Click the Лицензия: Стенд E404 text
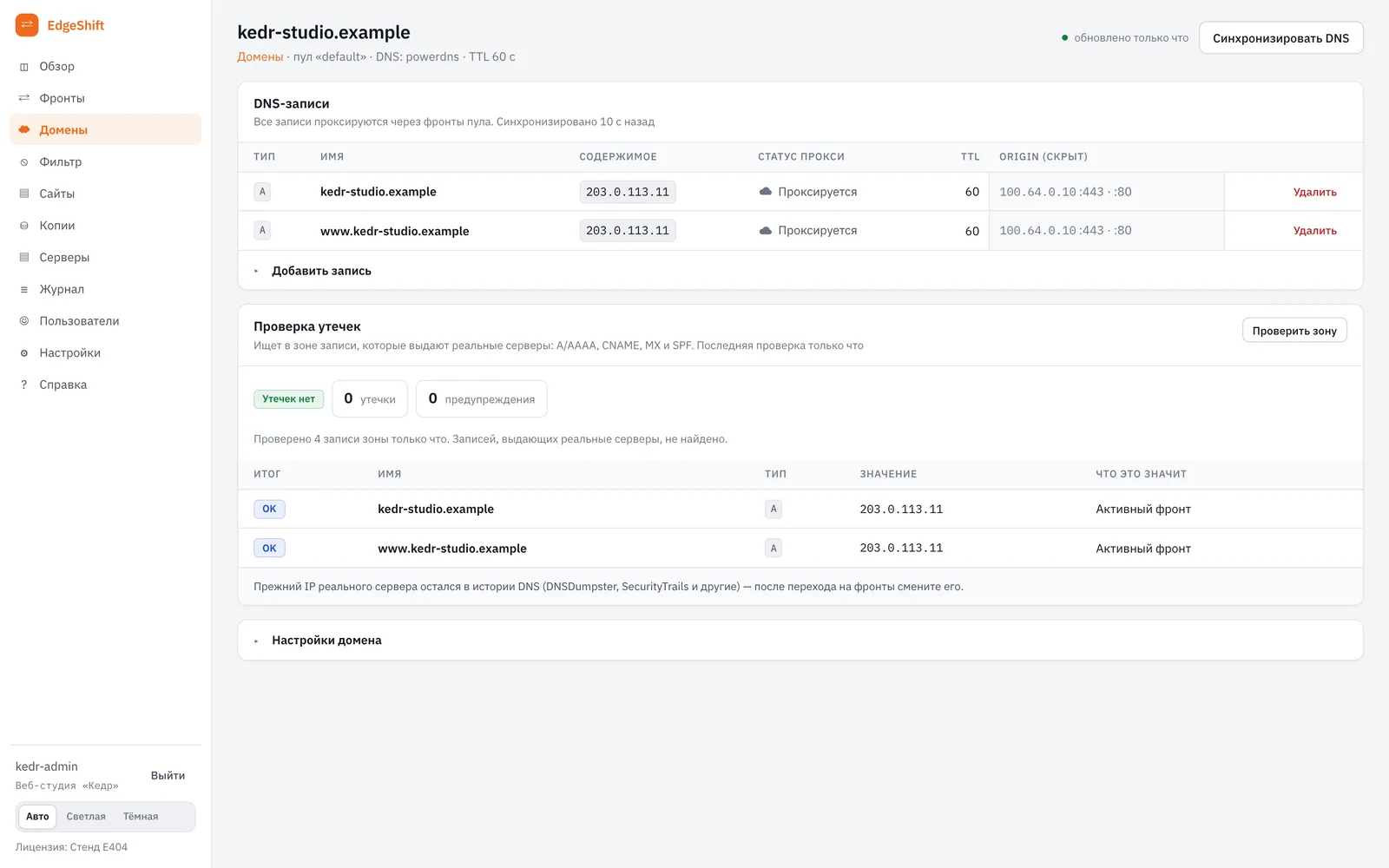The height and width of the screenshot is (868, 1389). point(71,847)
